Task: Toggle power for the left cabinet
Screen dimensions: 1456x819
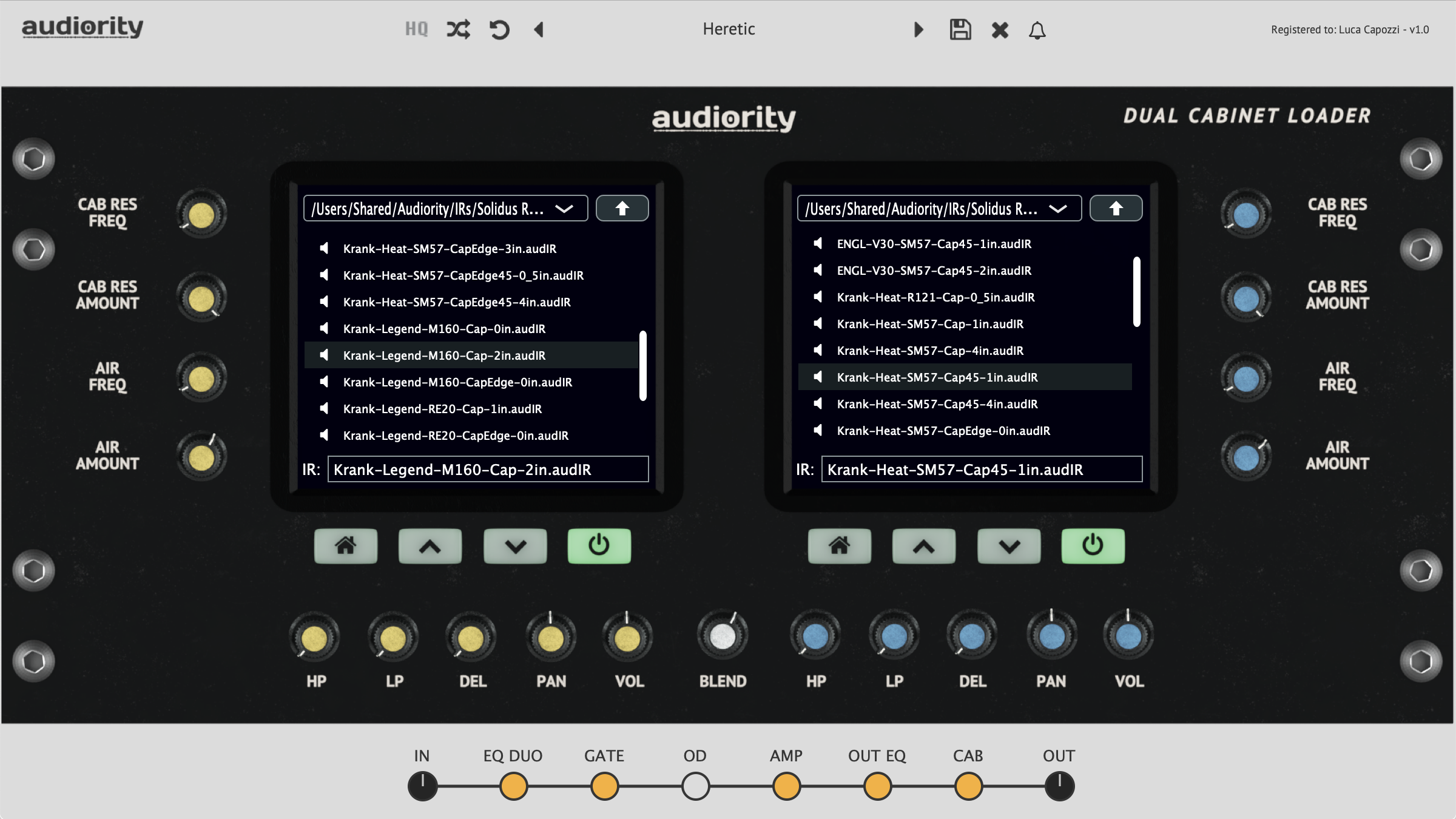Action: pos(598,545)
